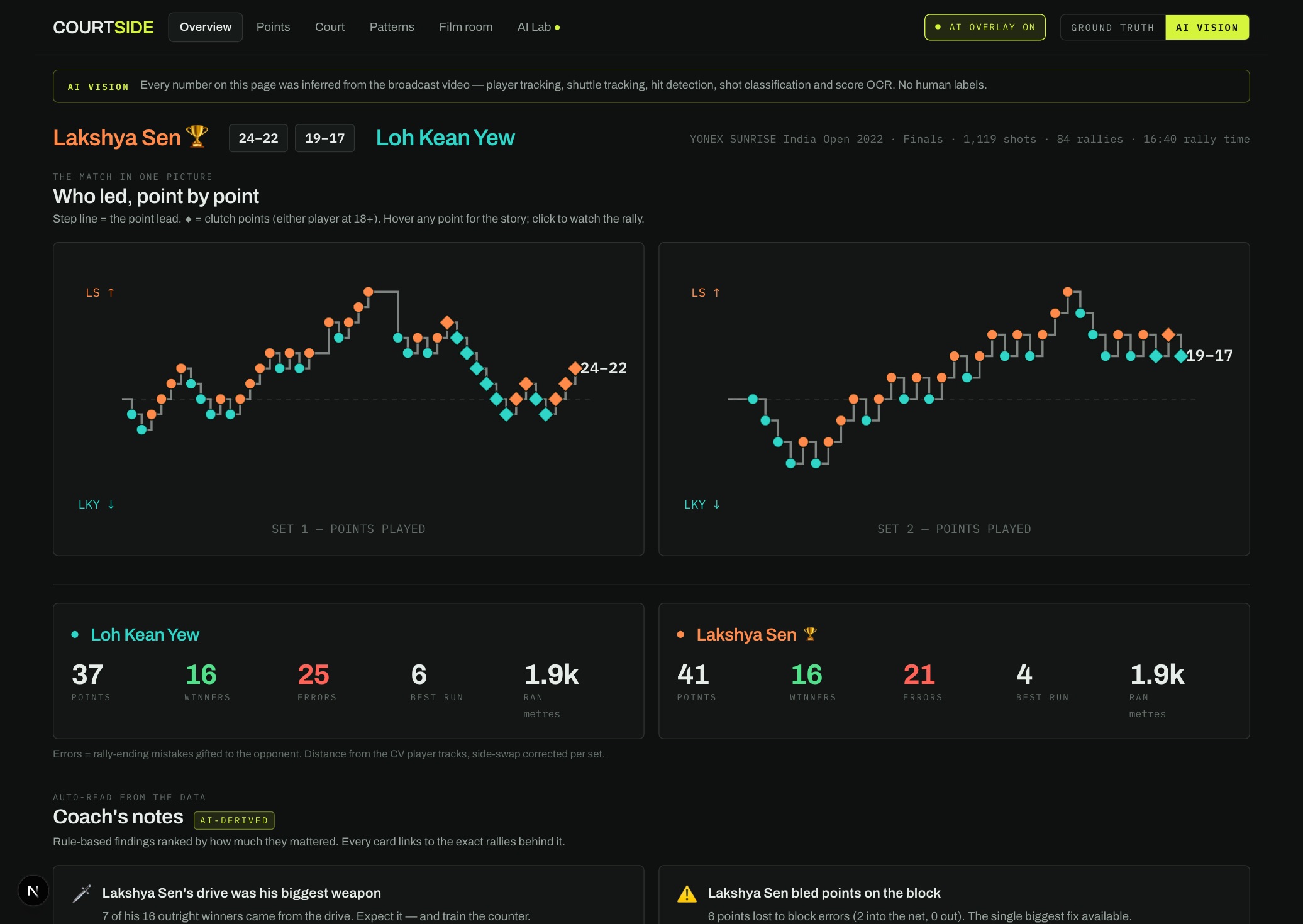Open the Next.js dev tools badge
The height and width of the screenshot is (924, 1303).
coord(33,890)
